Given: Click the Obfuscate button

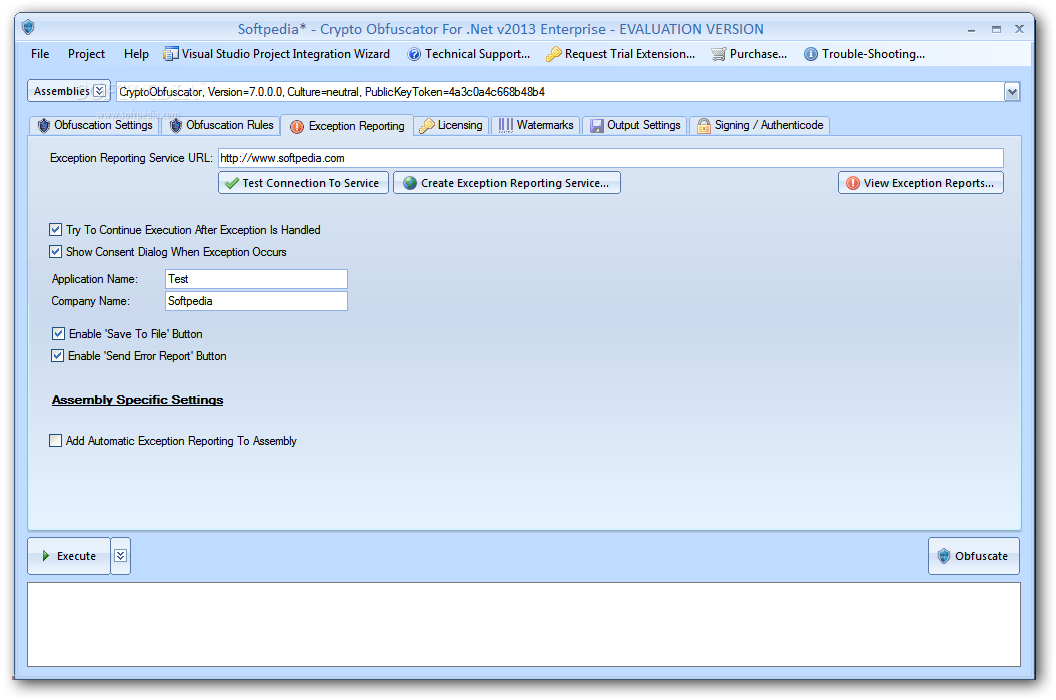Looking at the screenshot, I should [x=974, y=556].
